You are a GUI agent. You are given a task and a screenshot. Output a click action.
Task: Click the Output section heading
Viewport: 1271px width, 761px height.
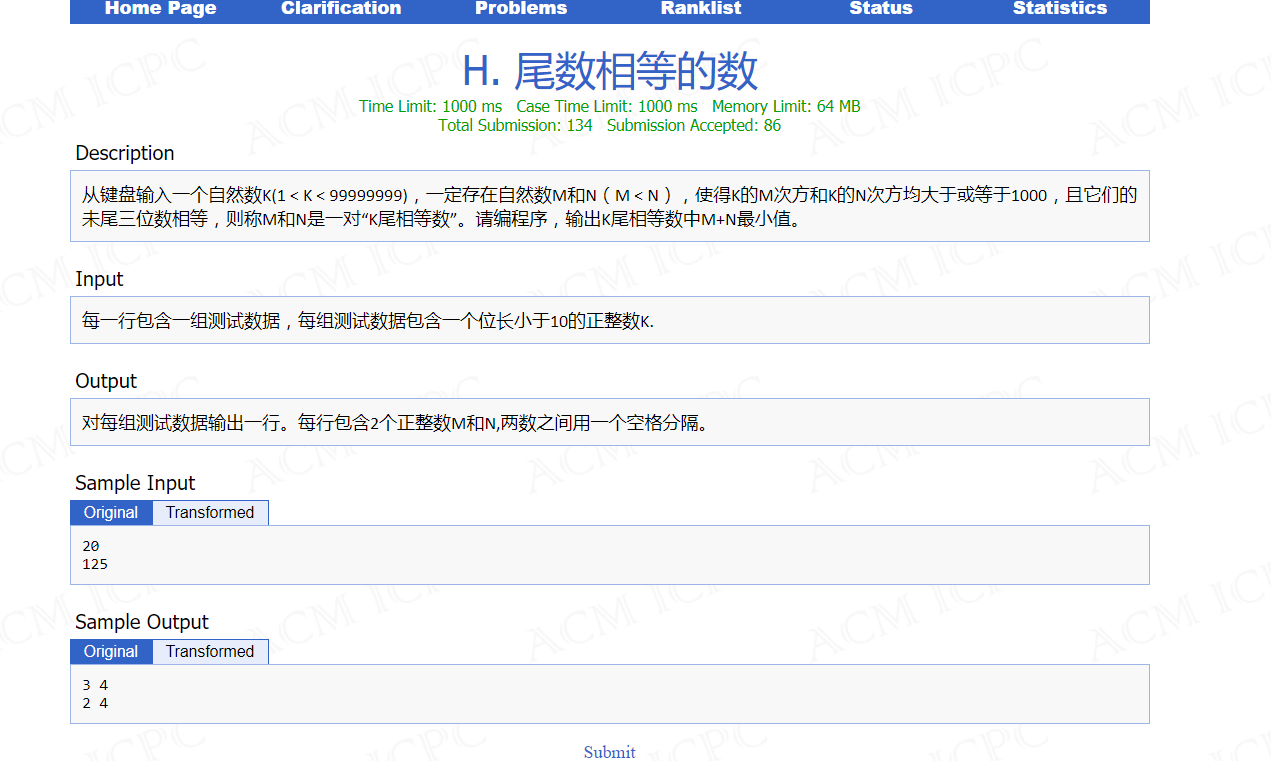coord(106,381)
